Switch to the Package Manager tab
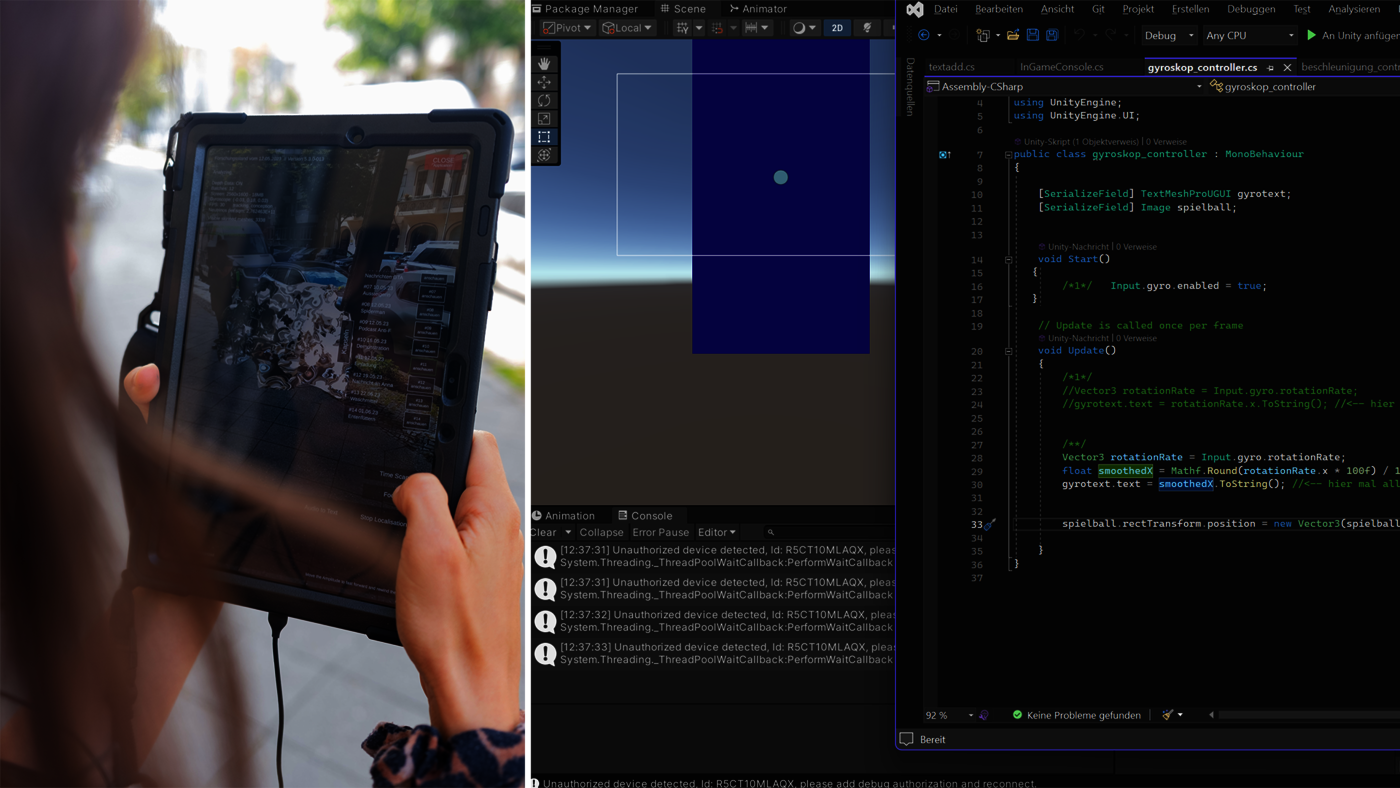This screenshot has width=1400, height=788. 584,9
